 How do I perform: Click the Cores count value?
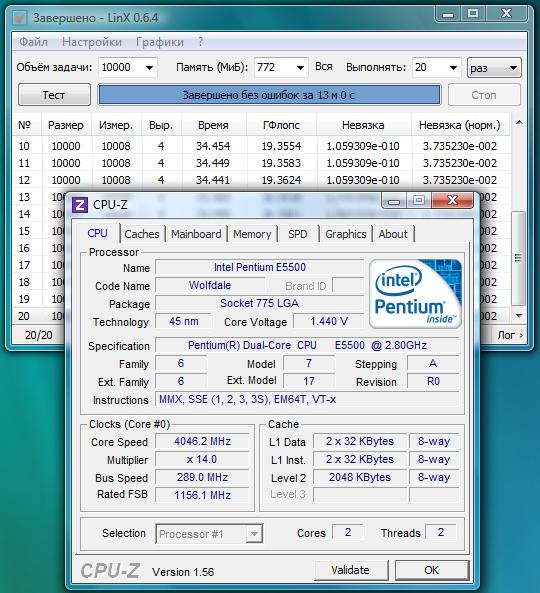(x=348, y=532)
